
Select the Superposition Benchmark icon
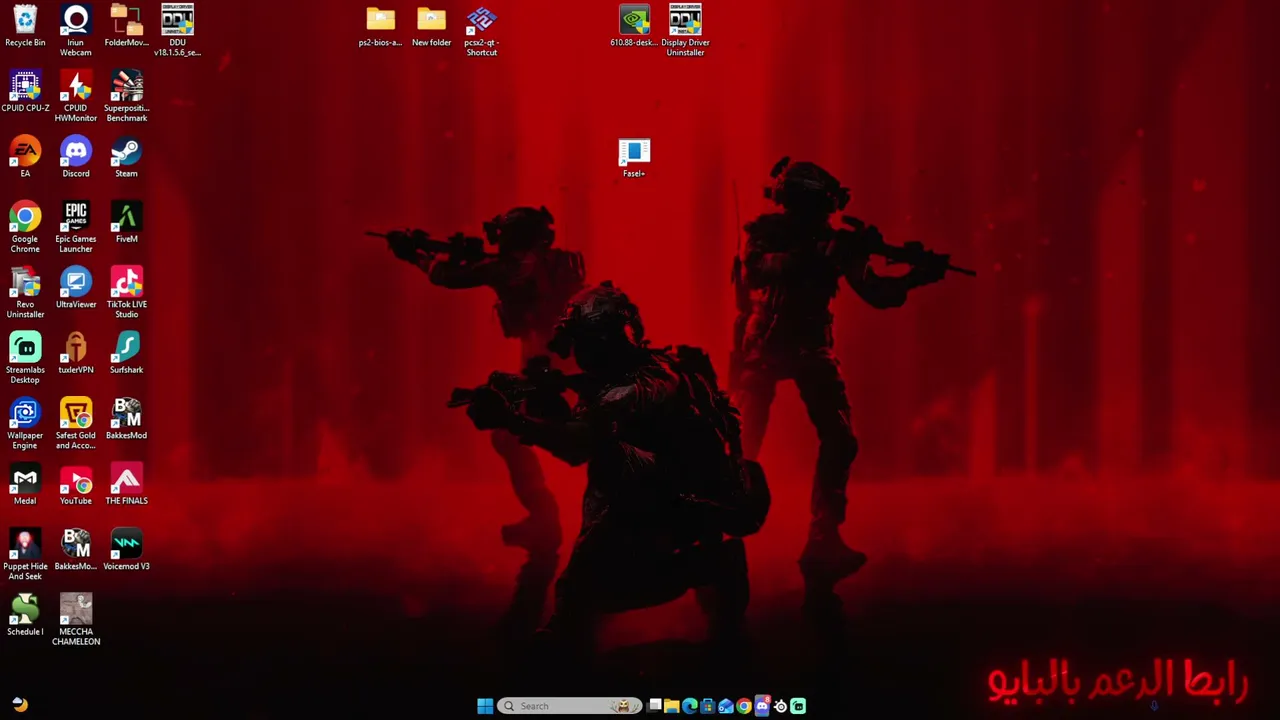[126, 97]
